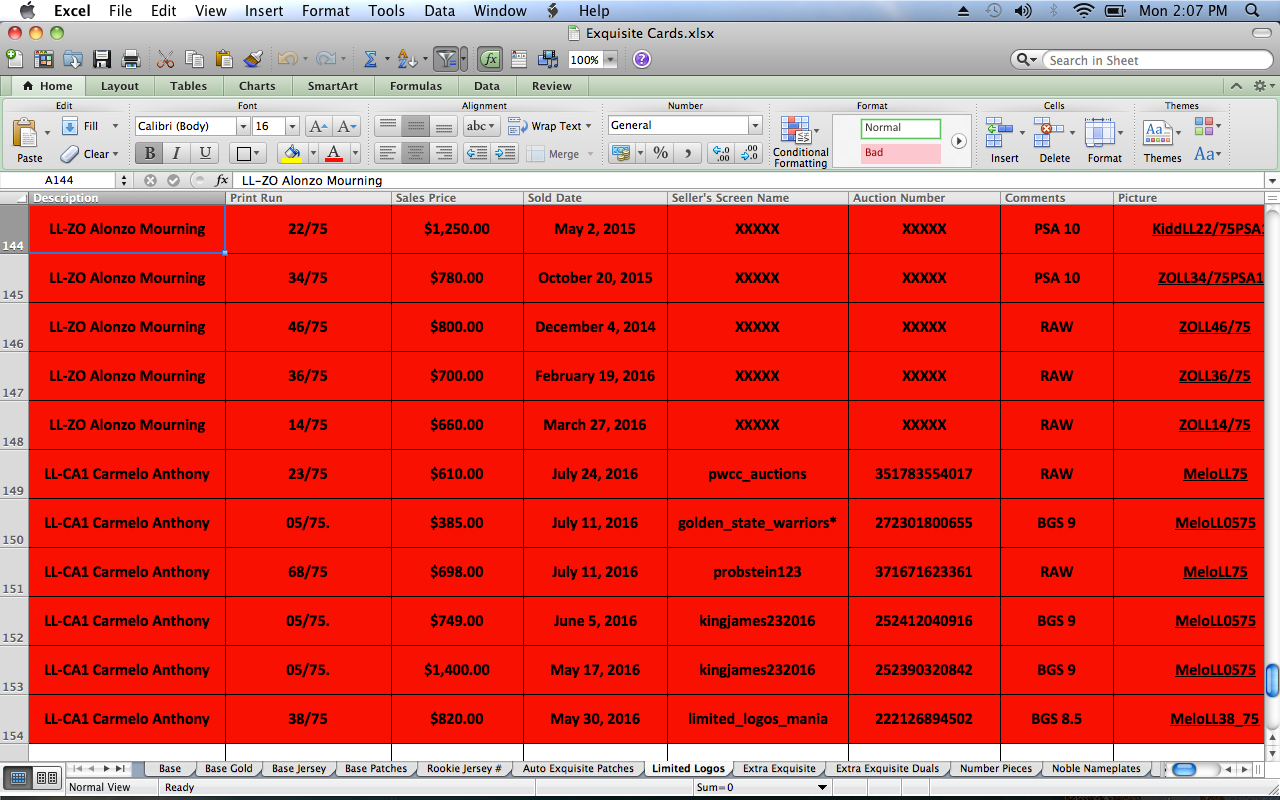Open the Base Gold sheet tab
Viewport: 1280px width, 800px height.
pyautogui.click(x=228, y=769)
